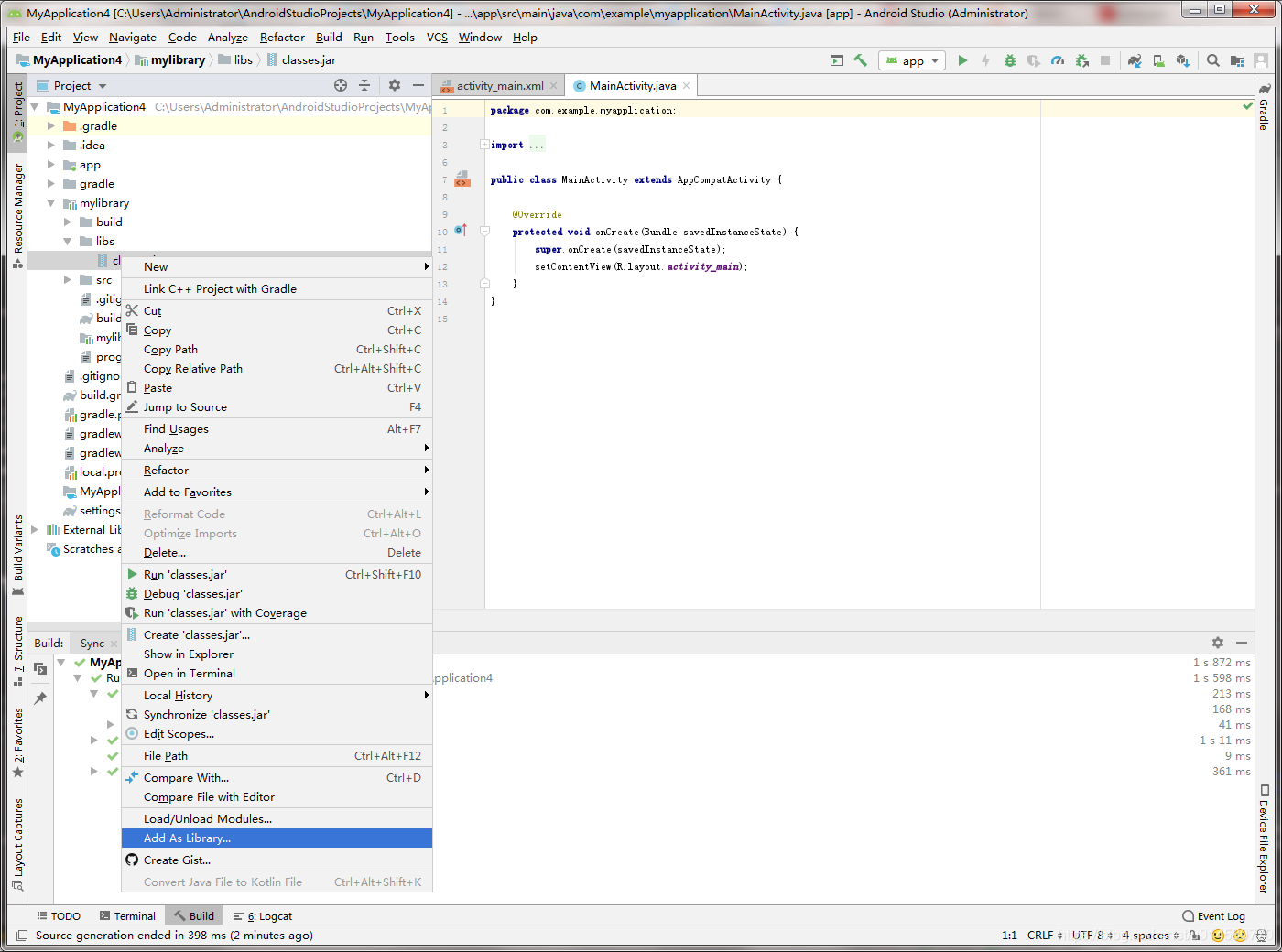Click the Git branch lock icon in status bar
The height and width of the screenshot is (952, 1282).
[1195, 936]
